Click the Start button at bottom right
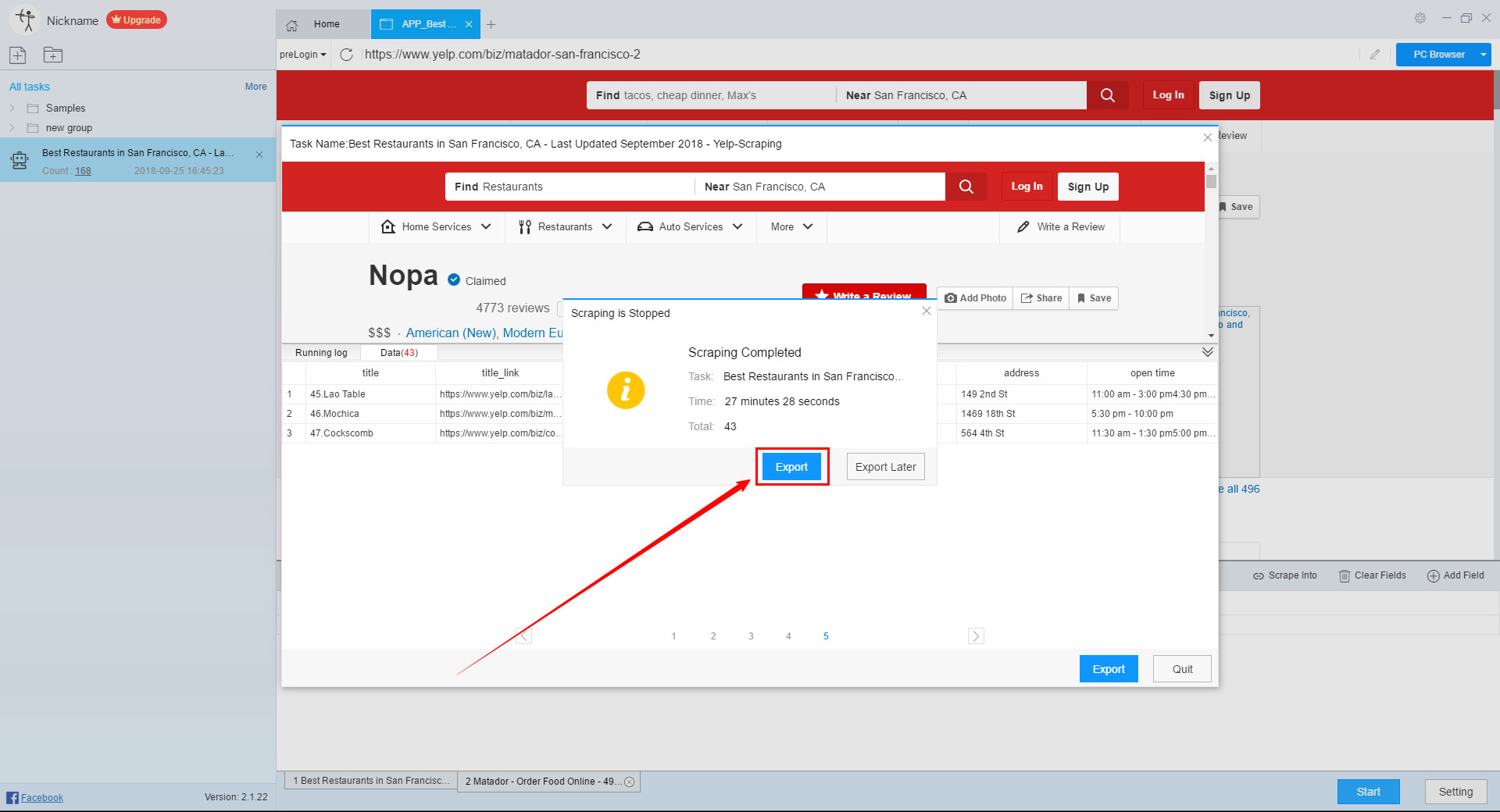The width and height of the screenshot is (1500, 812). tap(1368, 791)
